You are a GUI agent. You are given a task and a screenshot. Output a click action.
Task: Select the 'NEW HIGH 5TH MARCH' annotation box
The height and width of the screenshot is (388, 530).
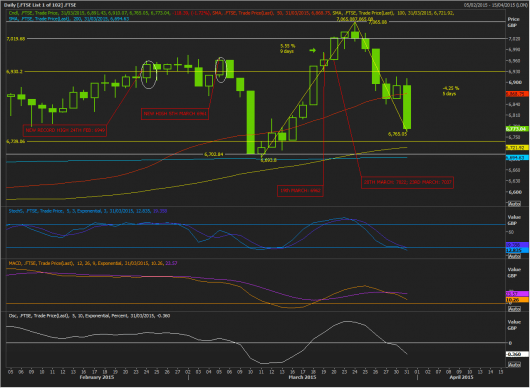(x=175, y=114)
